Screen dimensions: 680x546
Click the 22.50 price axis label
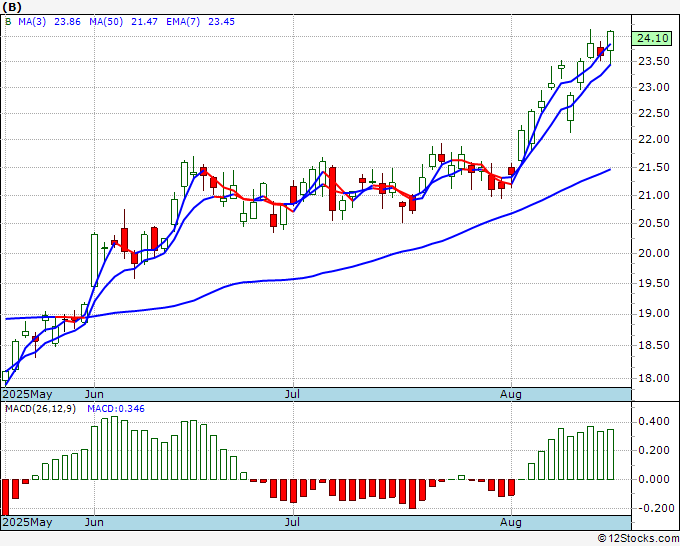[654, 114]
